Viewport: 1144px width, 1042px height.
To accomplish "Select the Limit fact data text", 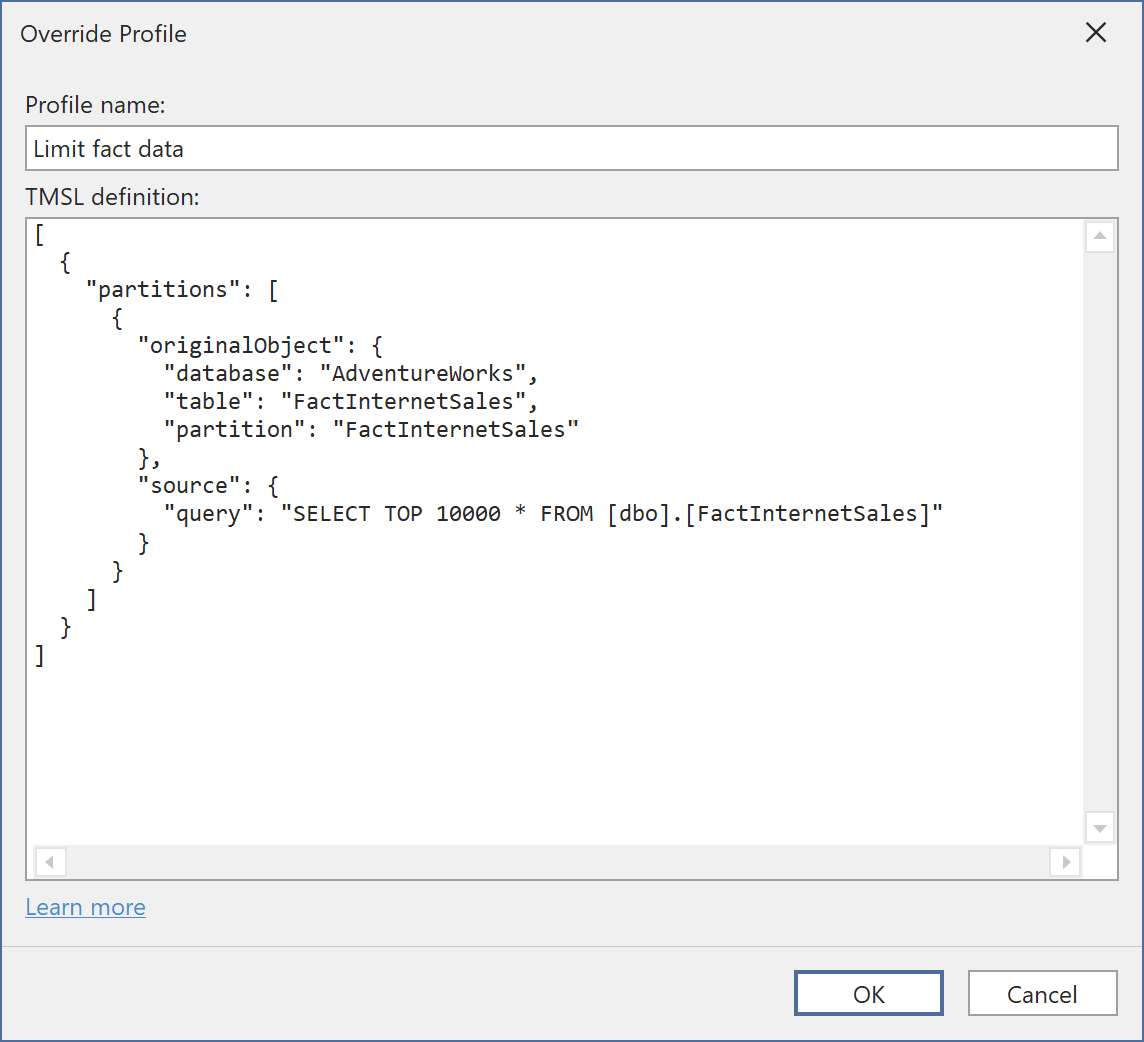I will pyautogui.click(x=108, y=147).
